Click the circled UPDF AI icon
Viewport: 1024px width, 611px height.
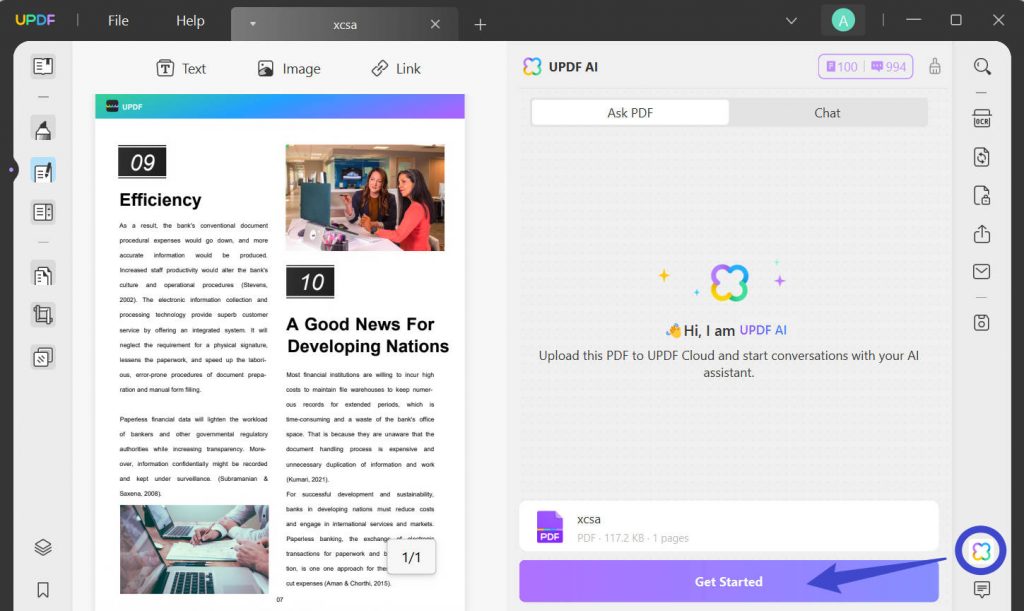979,550
